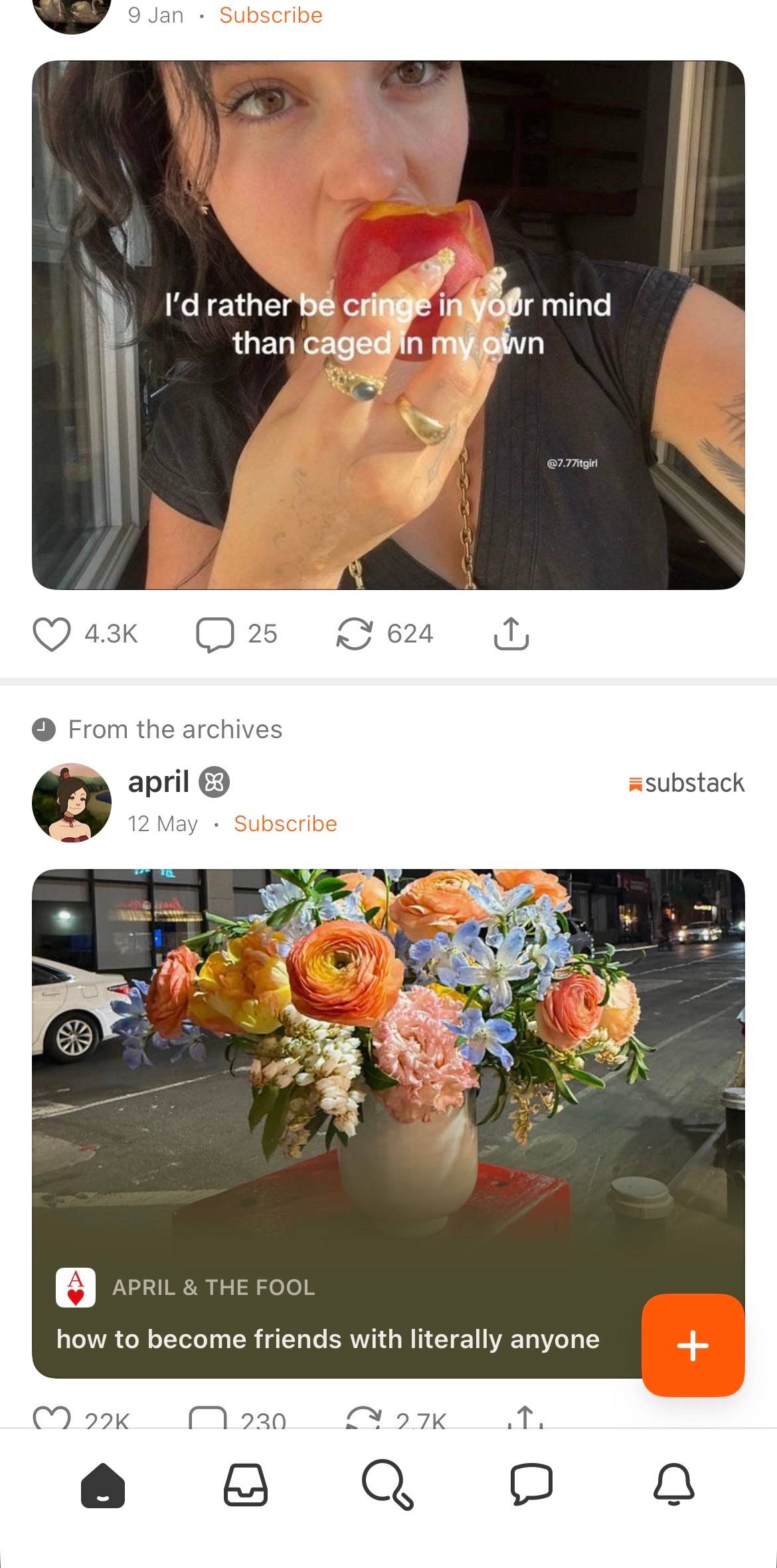Open comments on the post with 25 comments
This screenshot has width=777, height=1568.
[x=215, y=634]
